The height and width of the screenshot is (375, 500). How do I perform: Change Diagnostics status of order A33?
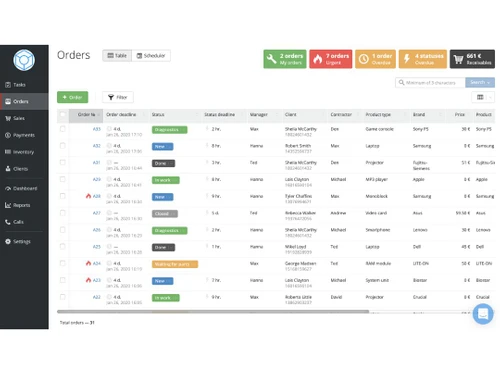169,130
